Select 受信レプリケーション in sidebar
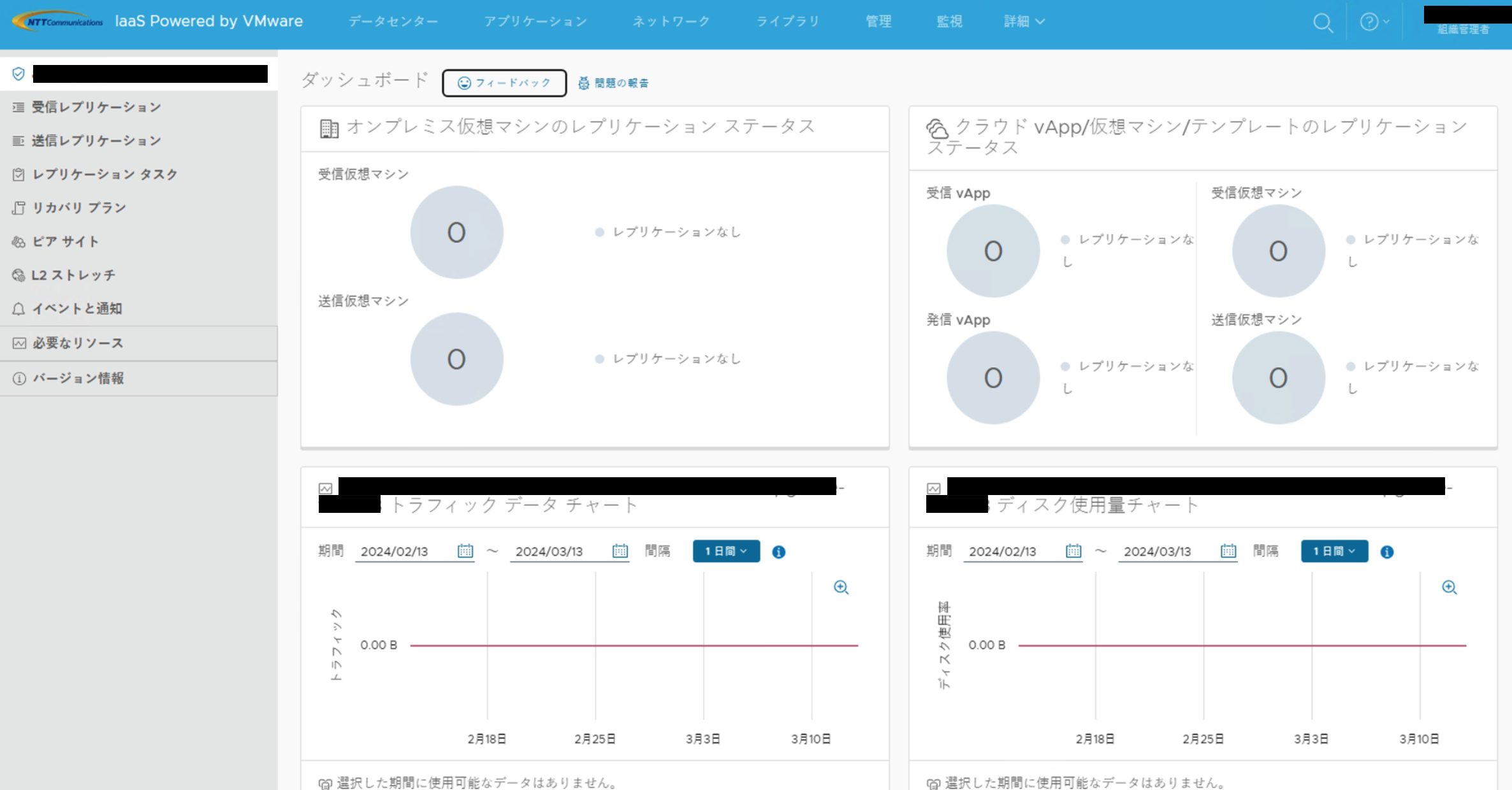 pos(96,107)
